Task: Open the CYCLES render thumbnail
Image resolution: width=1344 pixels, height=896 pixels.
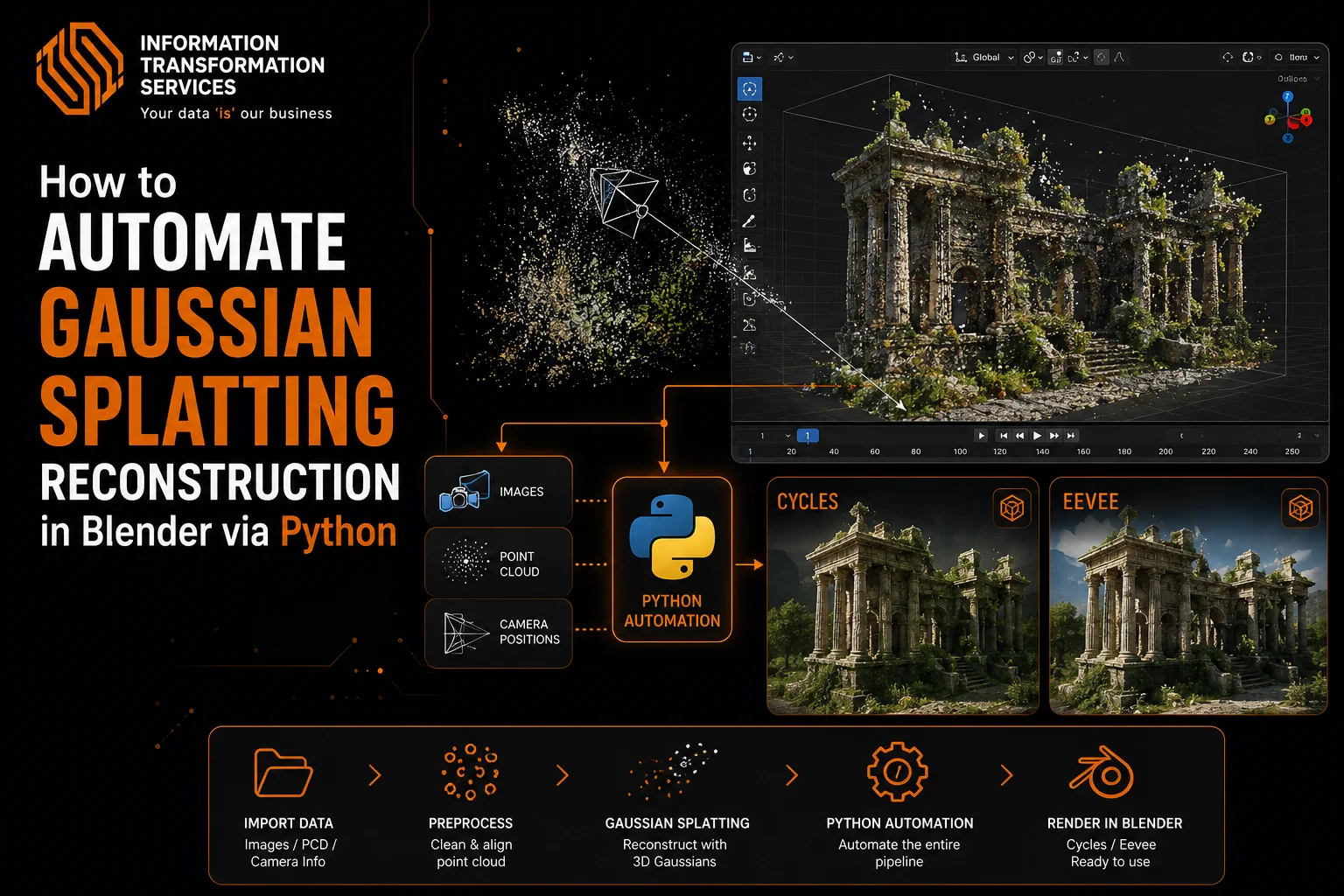Action: 903,596
